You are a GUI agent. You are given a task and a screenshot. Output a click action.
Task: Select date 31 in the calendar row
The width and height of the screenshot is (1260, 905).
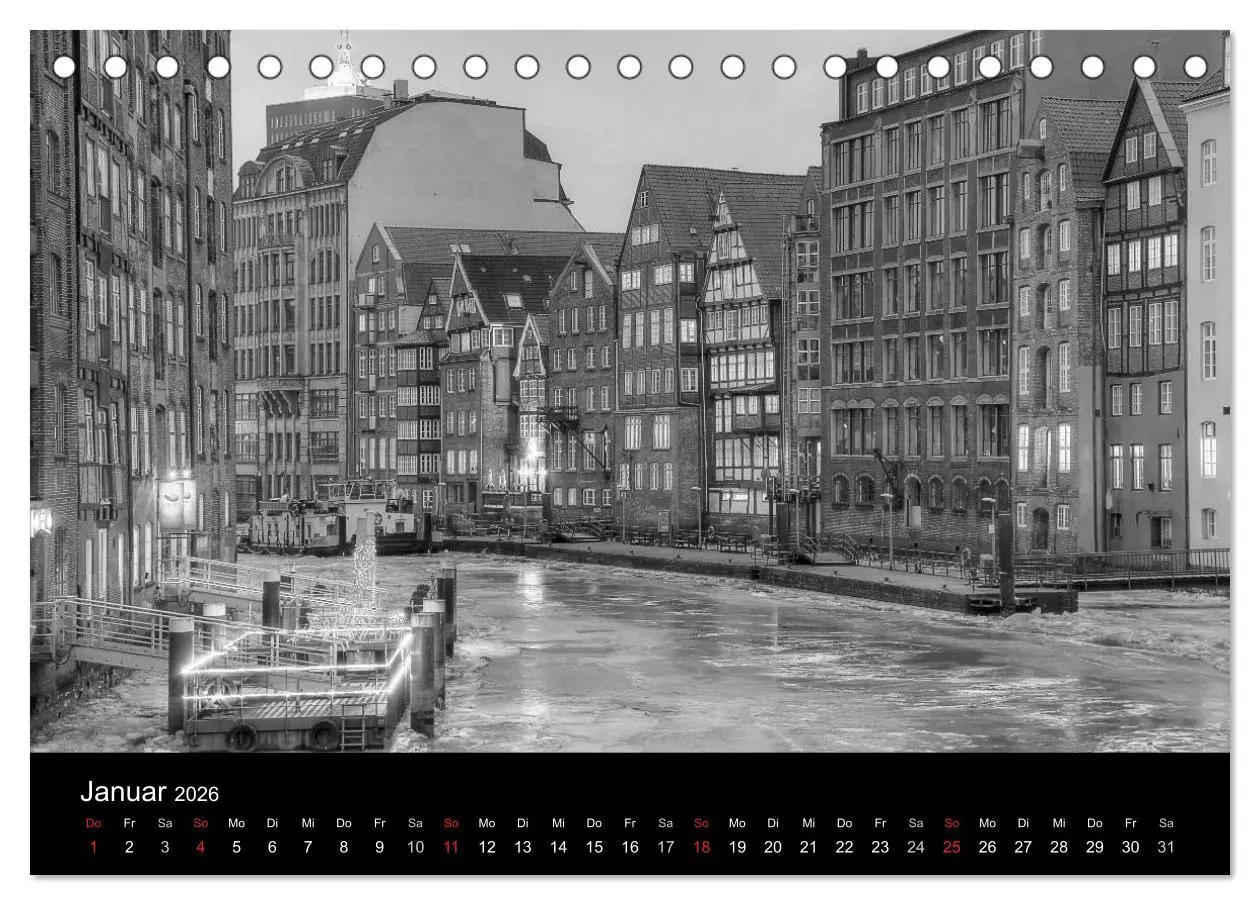[1166, 847]
